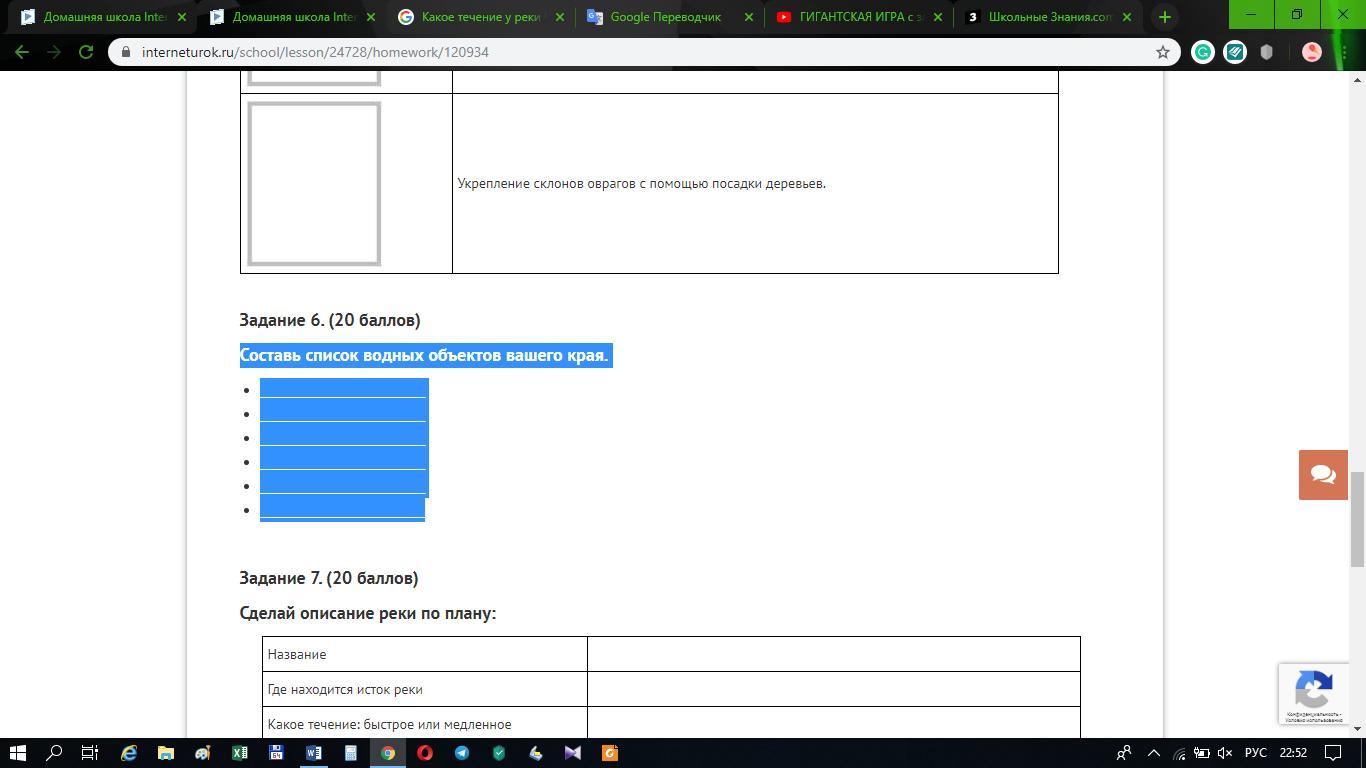
Task: Click the page vertical scrollbar thumb
Action: coord(1357,518)
